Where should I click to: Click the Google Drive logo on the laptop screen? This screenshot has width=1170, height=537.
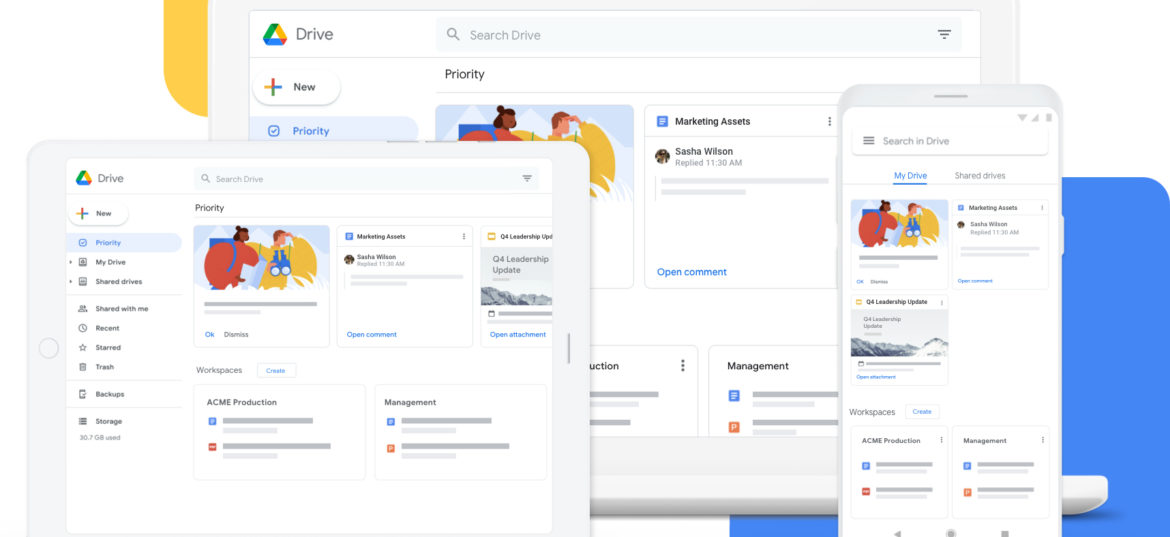click(275, 35)
